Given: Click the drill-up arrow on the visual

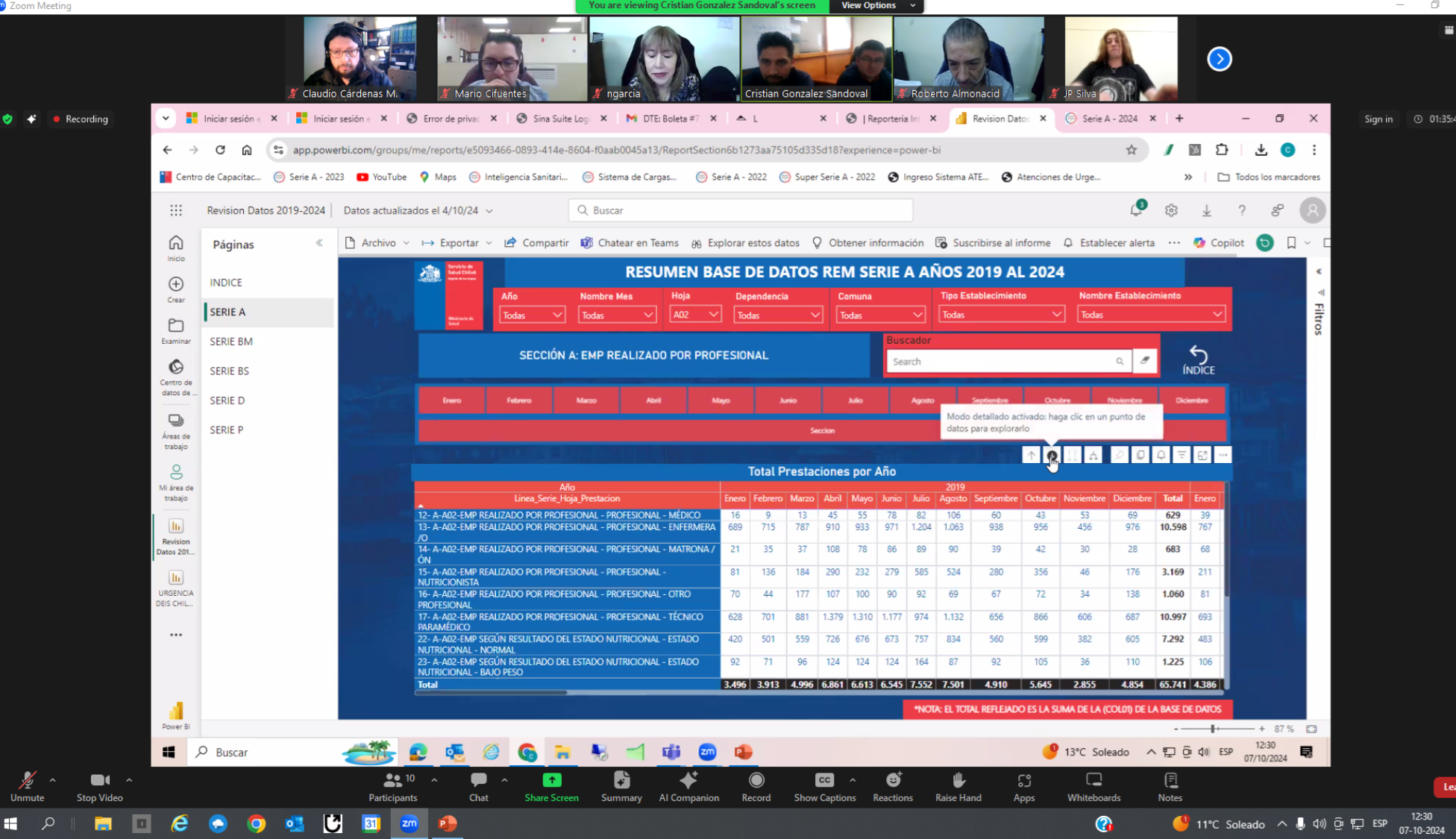Looking at the screenshot, I should [1031, 455].
